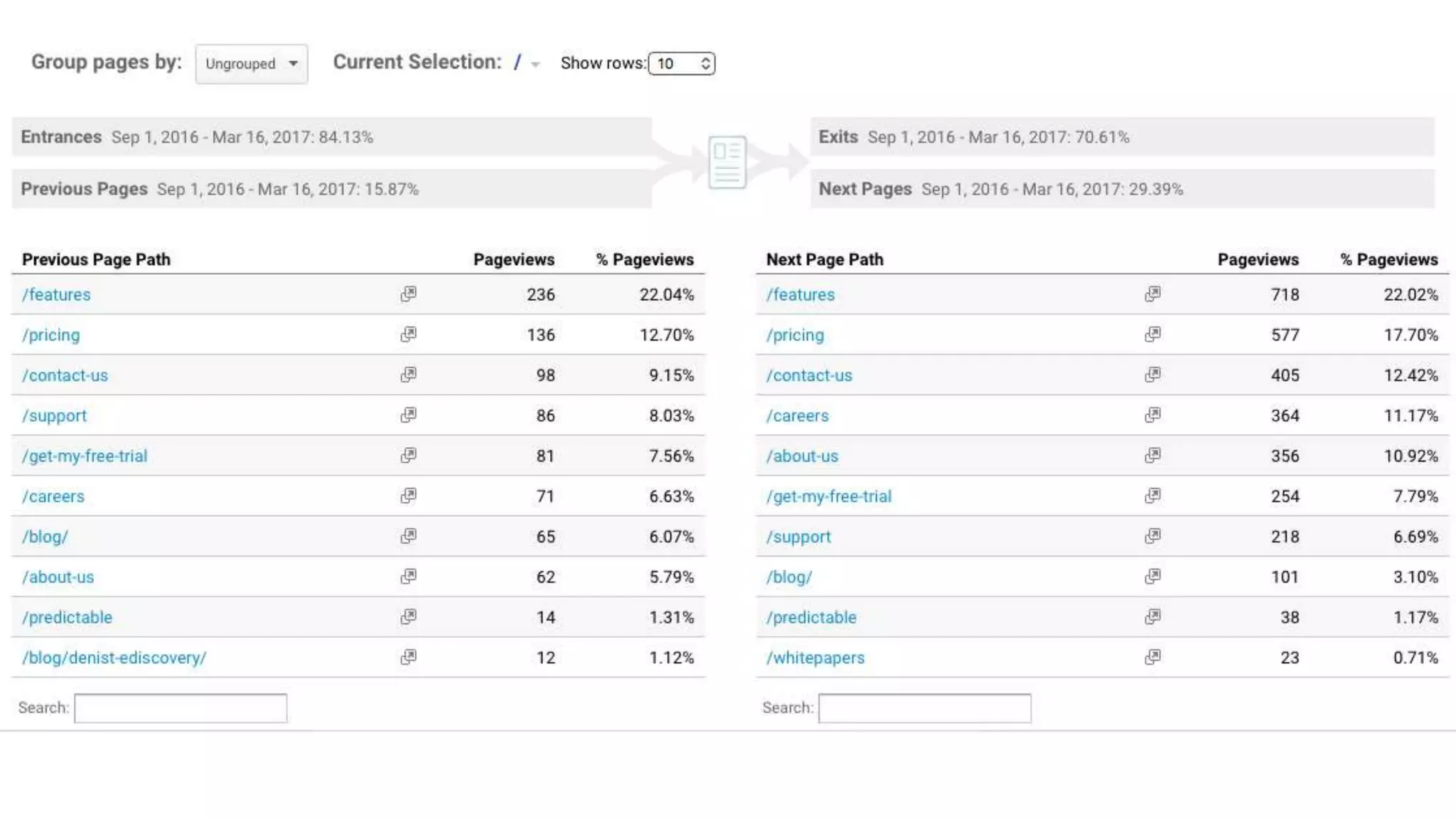The width and height of the screenshot is (1456, 819).
Task: Sort by % Pageviews in Next Page table
Action: pyautogui.click(x=1388, y=259)
